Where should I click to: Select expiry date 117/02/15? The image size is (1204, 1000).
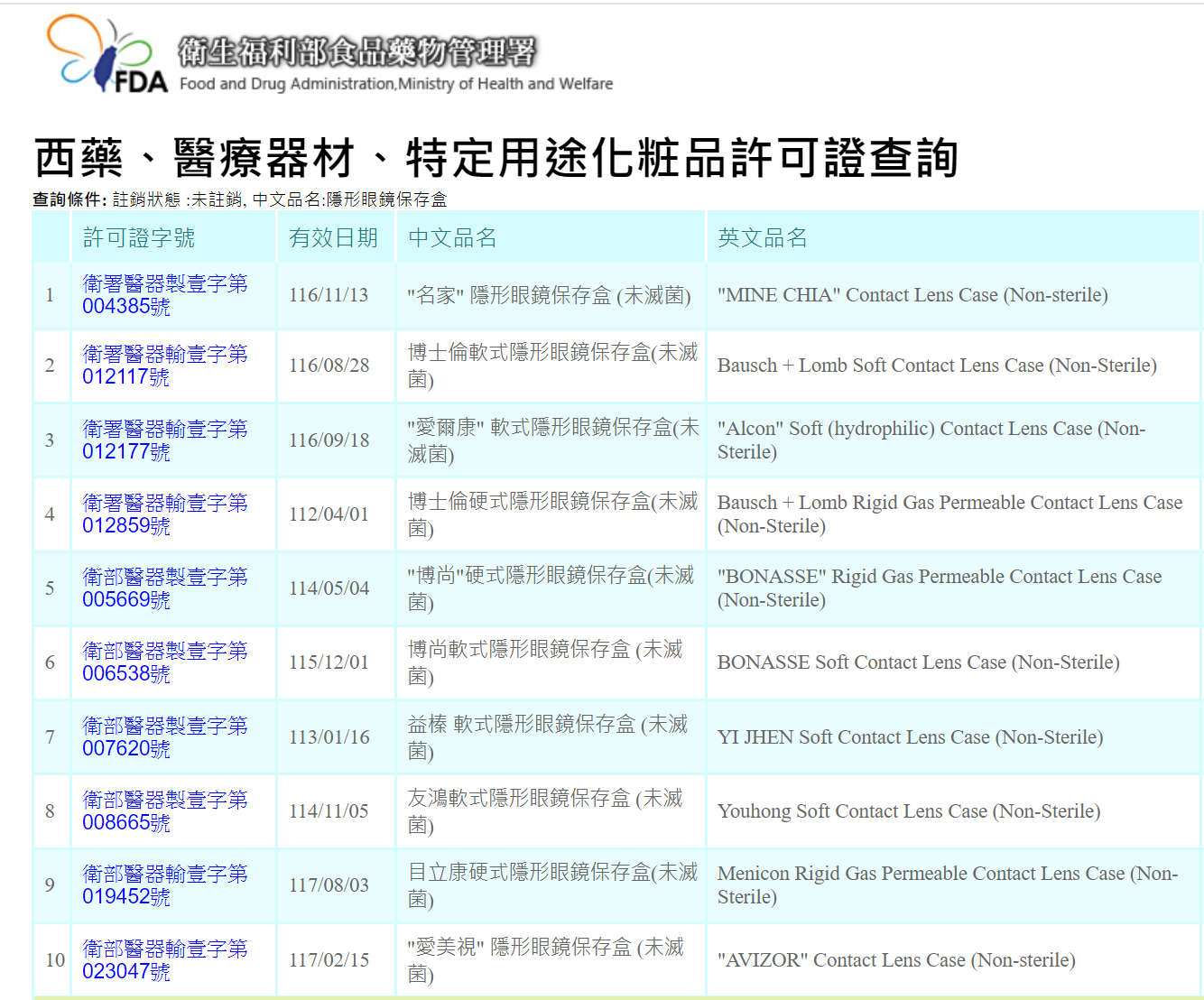point(329,960)
